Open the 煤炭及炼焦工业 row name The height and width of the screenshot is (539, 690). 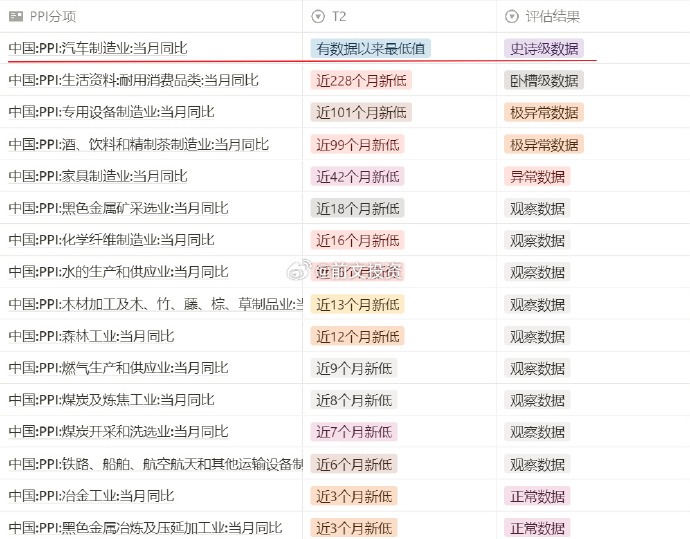(x=111, y=400)
